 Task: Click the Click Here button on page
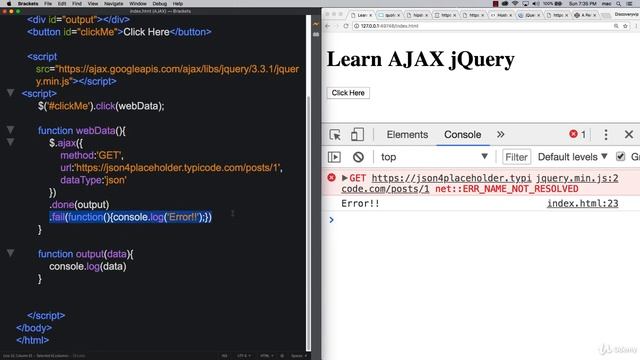pyautogui.click(x=348, y=93)
